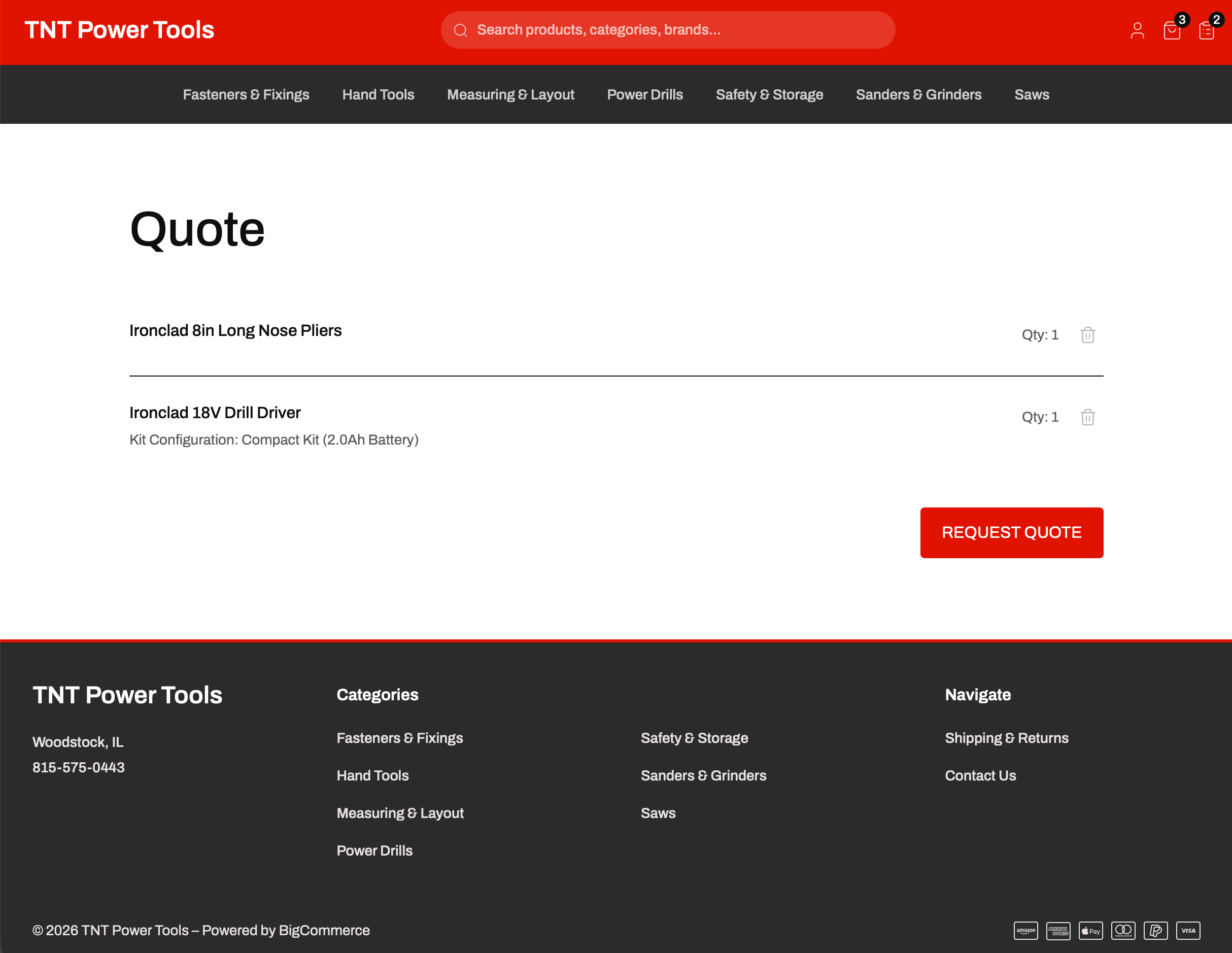Image resolution: width=1232 pixels, height=953 pixels.
Task: Click footer Power Drills link
Action: [374, 850]
